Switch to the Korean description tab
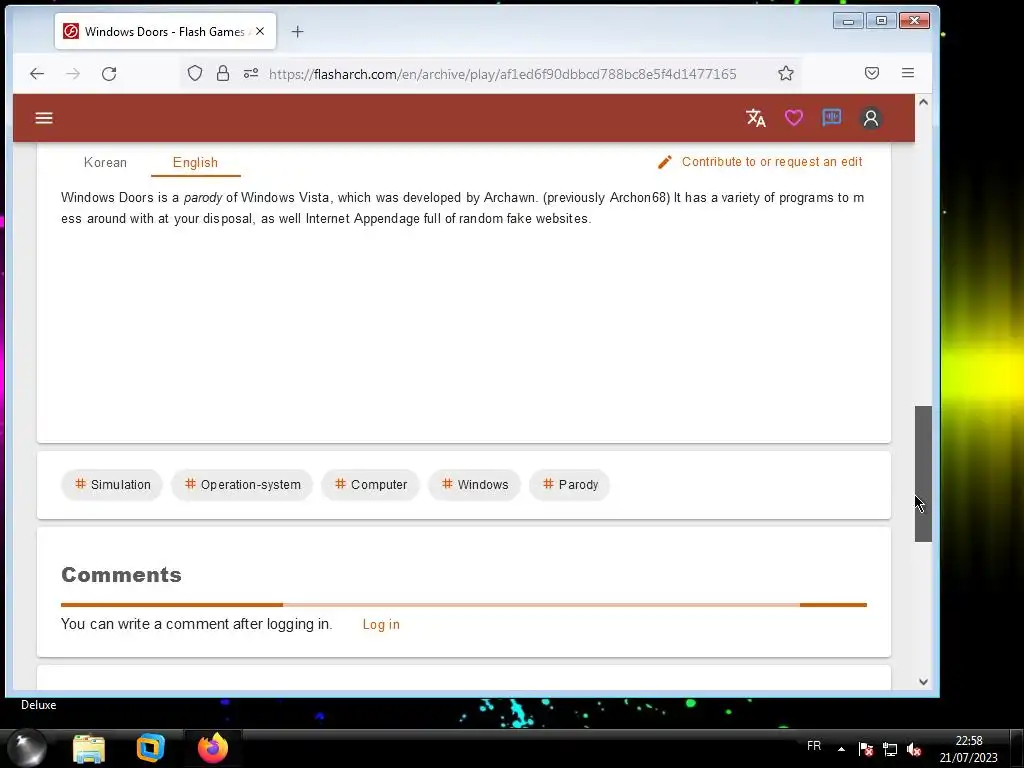 [105, 163]
